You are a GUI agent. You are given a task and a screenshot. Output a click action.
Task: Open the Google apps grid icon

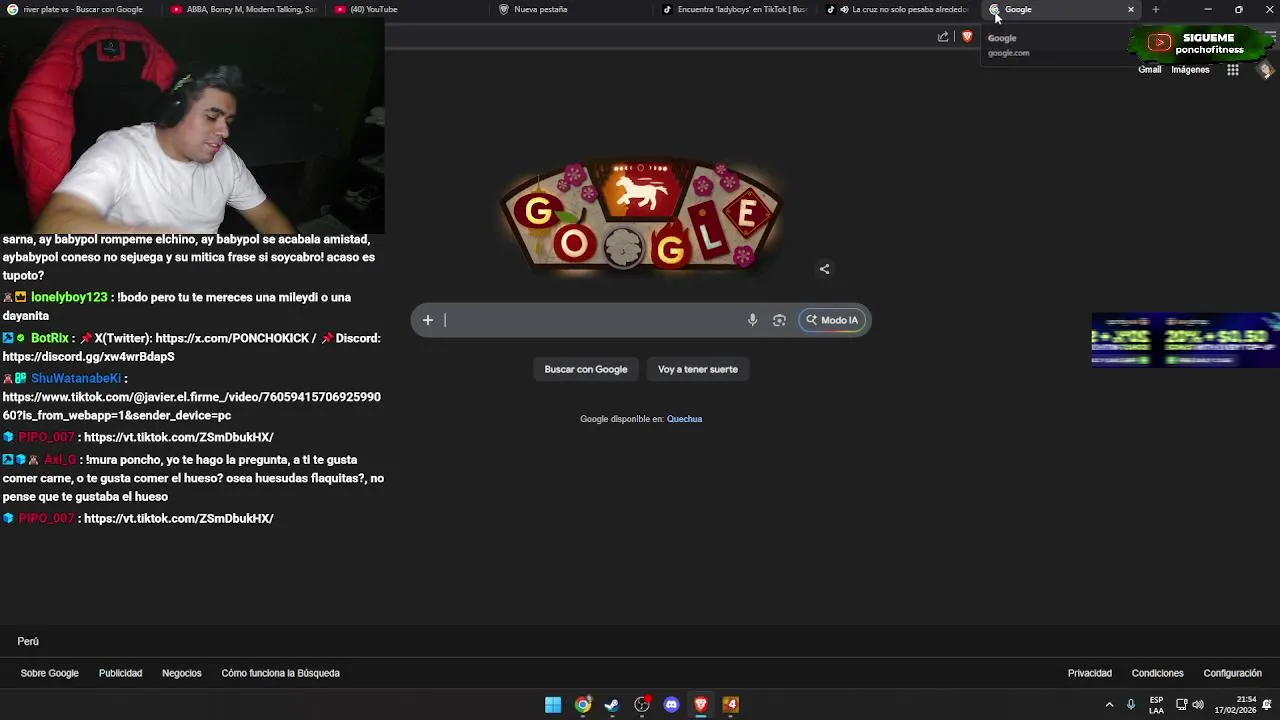tap(1233, 70)
